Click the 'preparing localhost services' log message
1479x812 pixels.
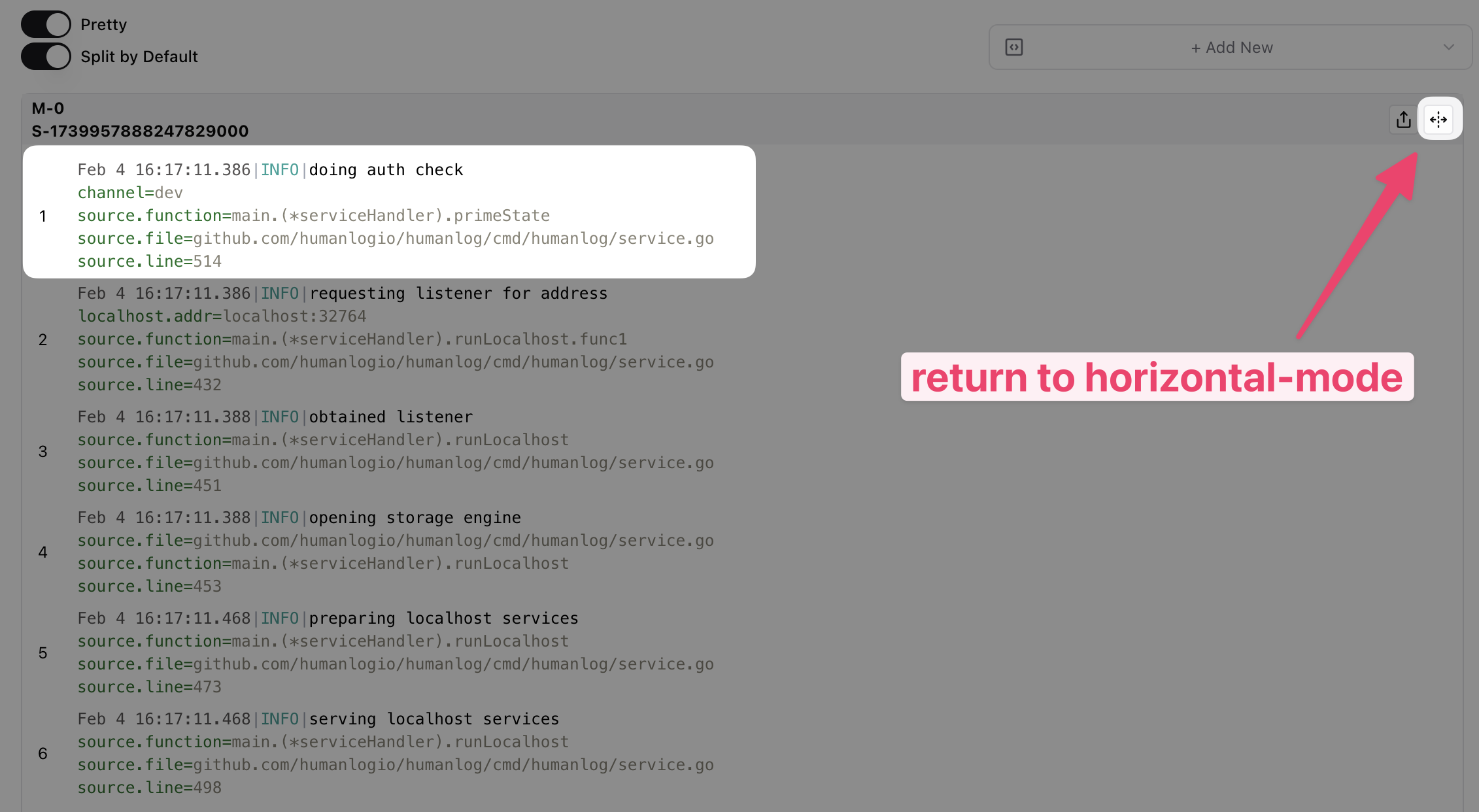click(x=444, y=618)
